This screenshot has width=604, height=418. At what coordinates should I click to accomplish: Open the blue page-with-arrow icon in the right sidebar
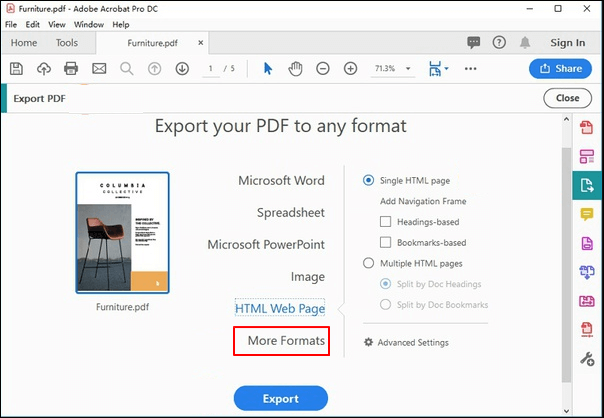point(587,272)
